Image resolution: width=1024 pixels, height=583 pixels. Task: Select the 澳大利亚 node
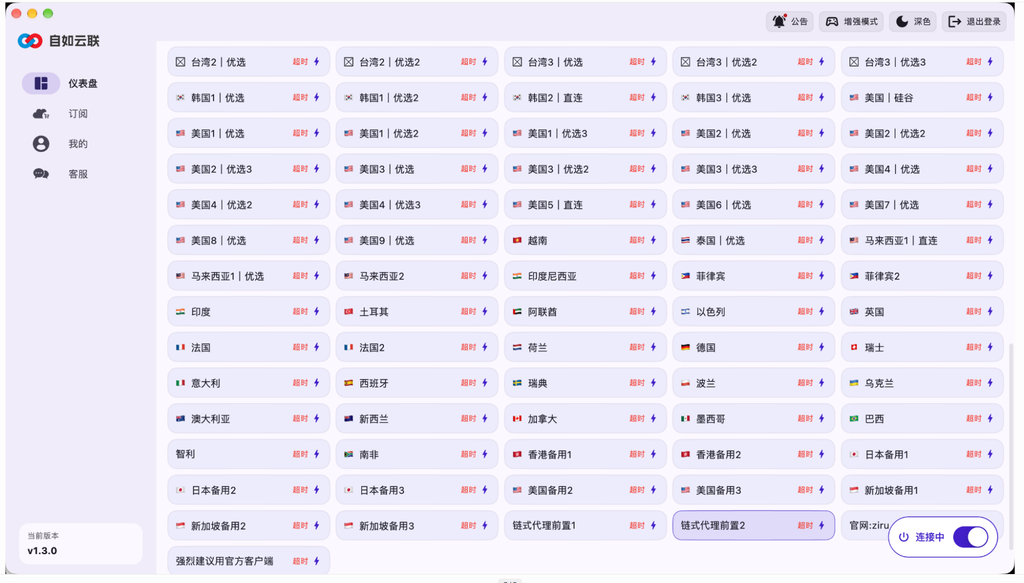248,418
